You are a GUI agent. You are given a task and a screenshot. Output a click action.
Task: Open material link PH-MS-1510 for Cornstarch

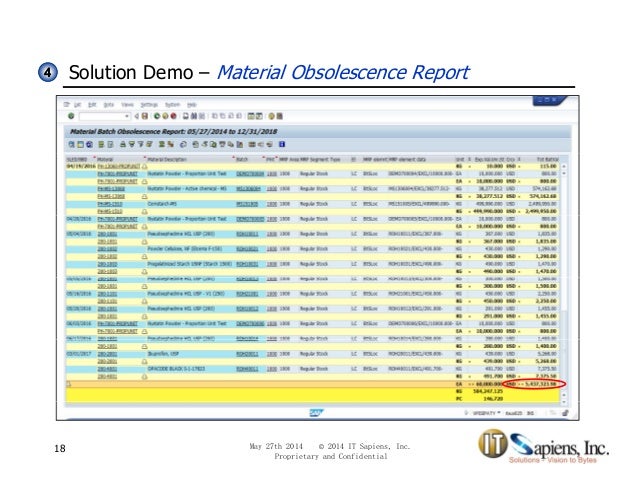click(x=110, y=204)
